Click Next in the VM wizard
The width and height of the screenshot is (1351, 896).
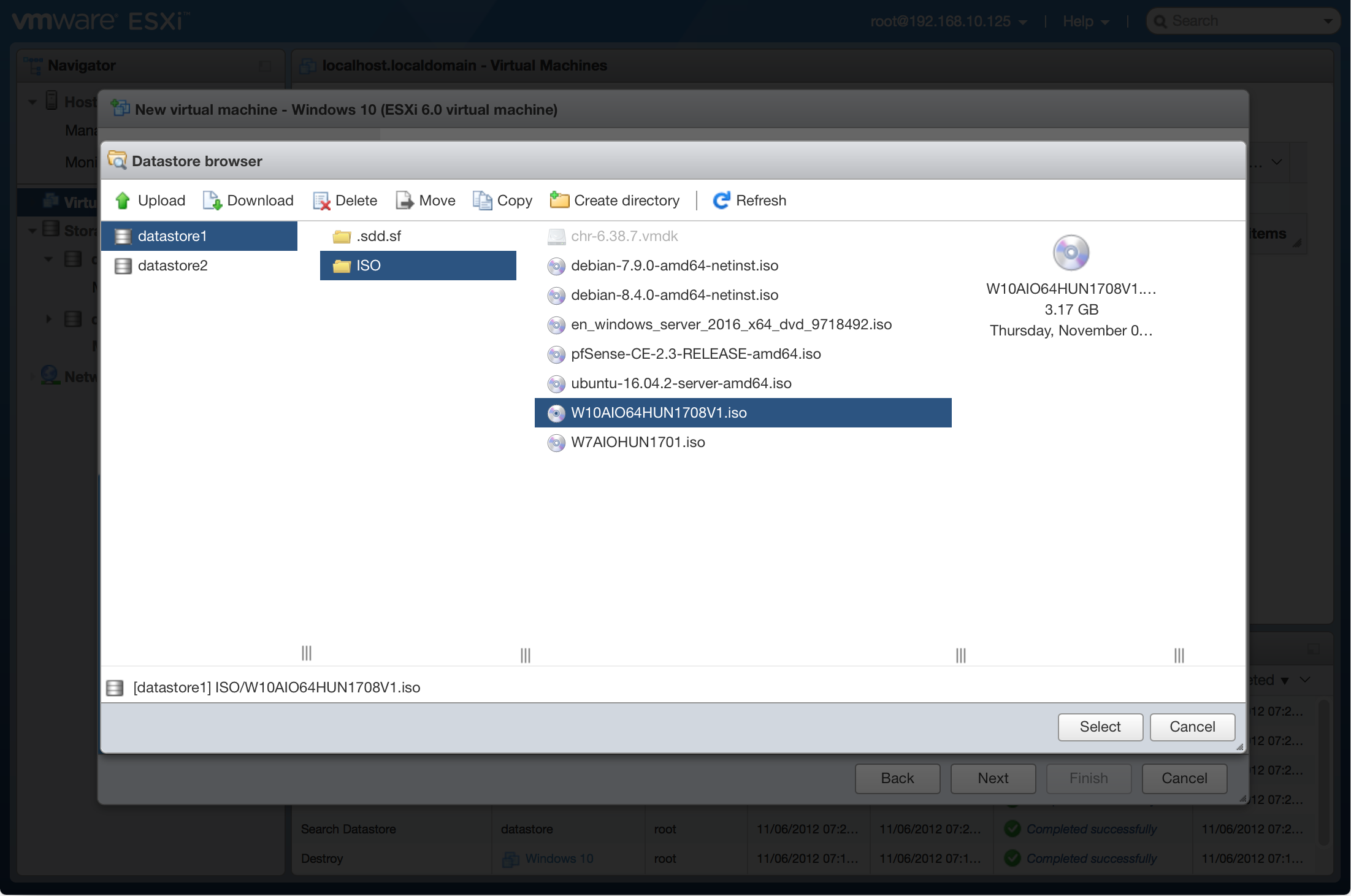point(993,778)
